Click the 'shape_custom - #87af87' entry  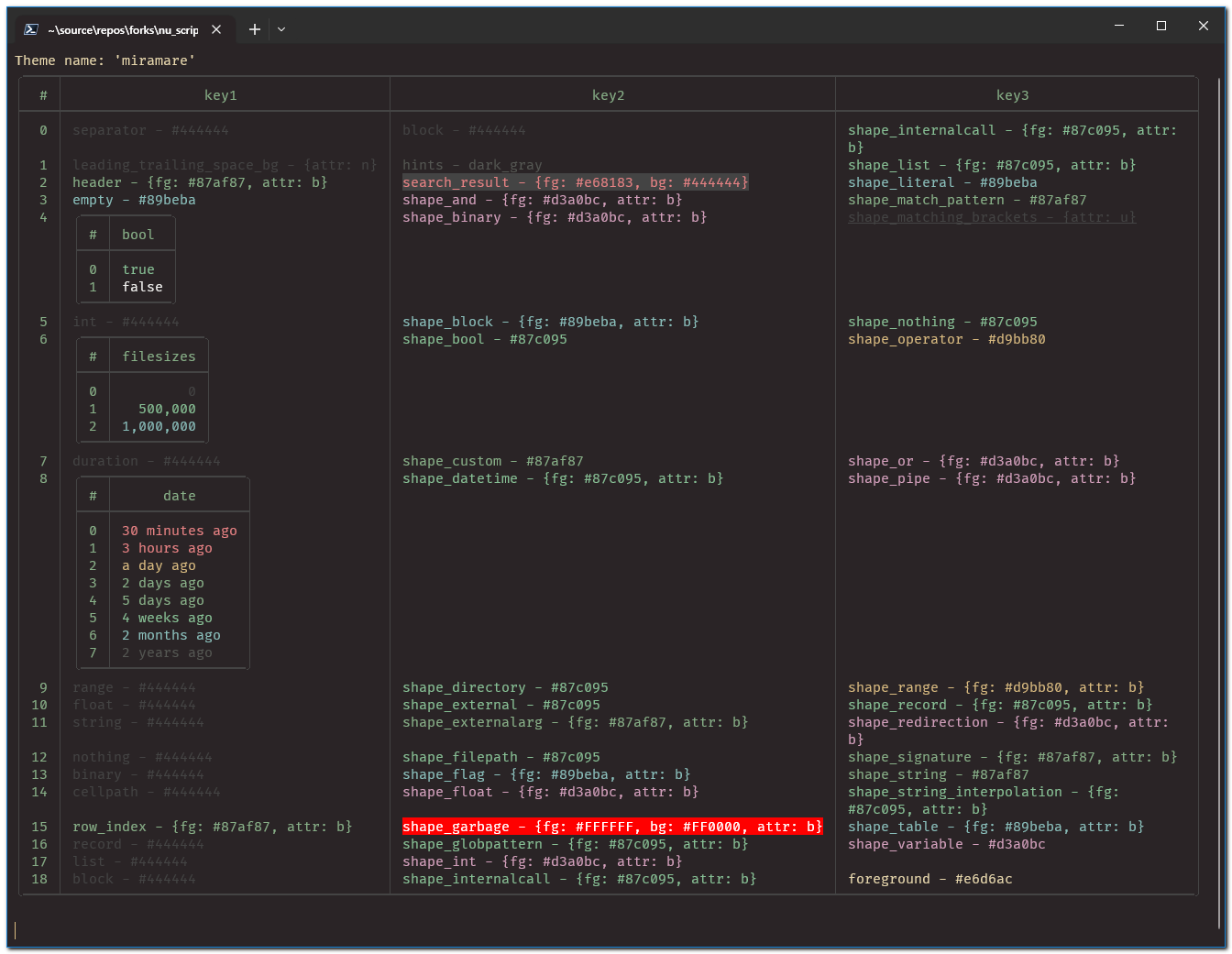pos(493,461)
